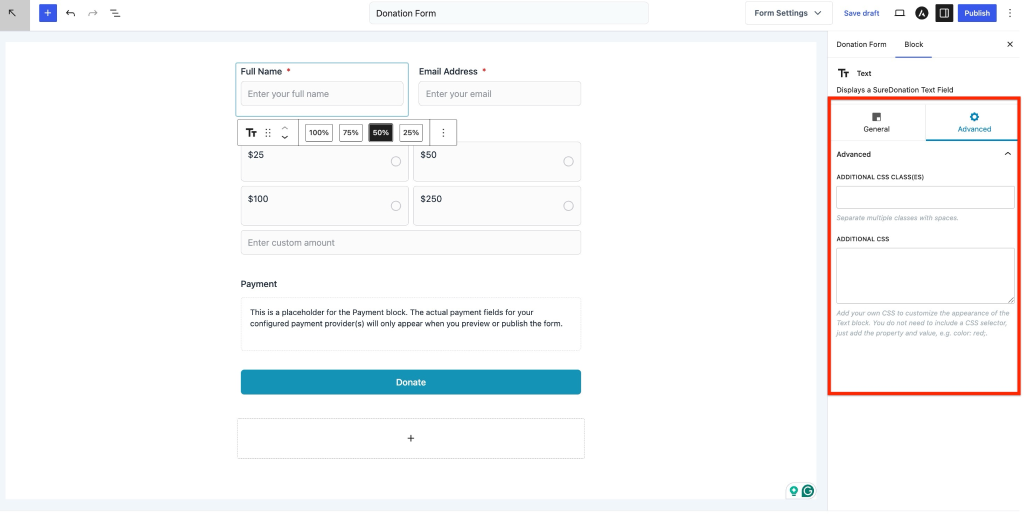Screen dimensions: 1024x514
Task: Click the Astra logo icon in header
Action: [x=921, y=13]
